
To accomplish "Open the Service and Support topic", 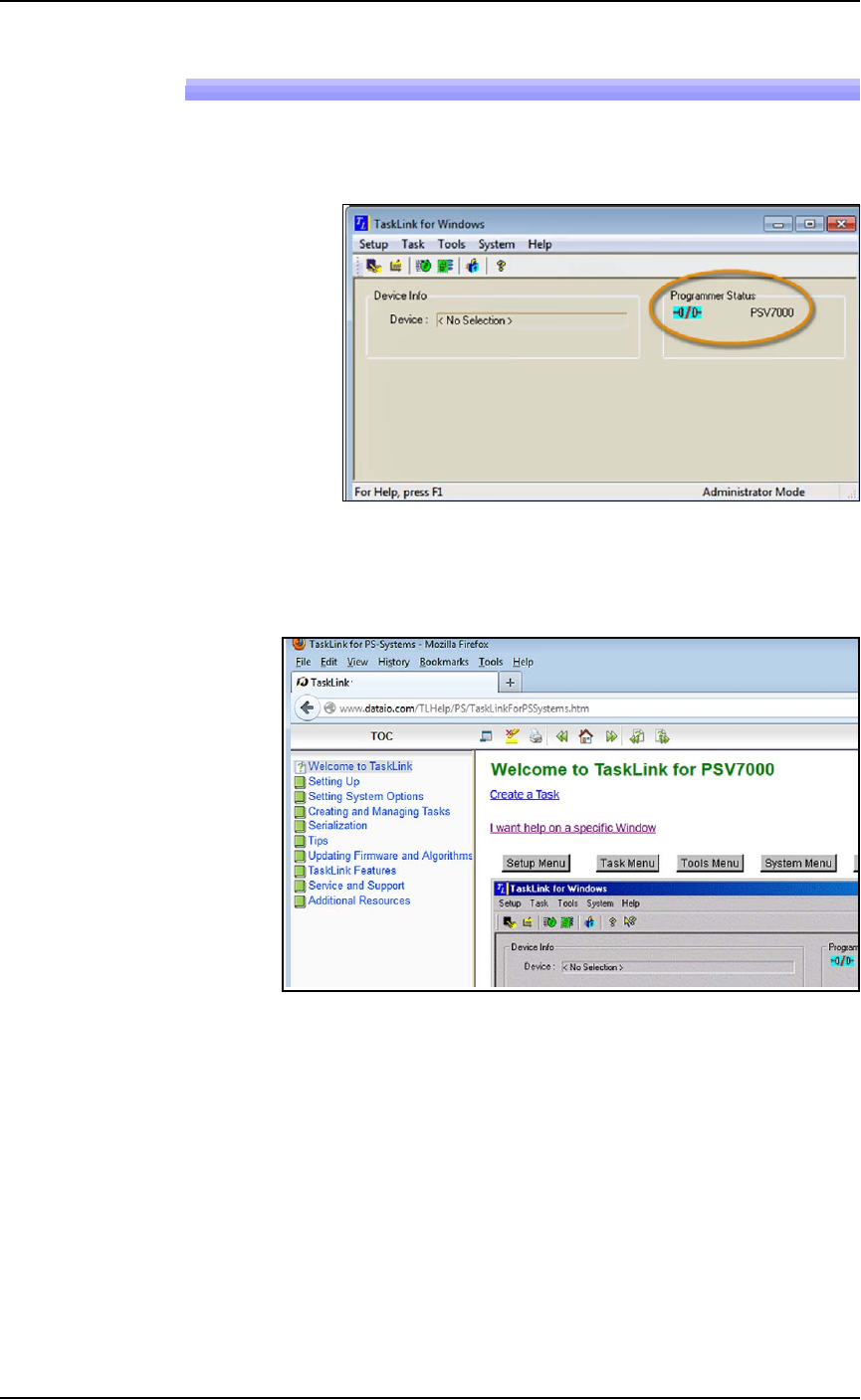I will [356, 886].
